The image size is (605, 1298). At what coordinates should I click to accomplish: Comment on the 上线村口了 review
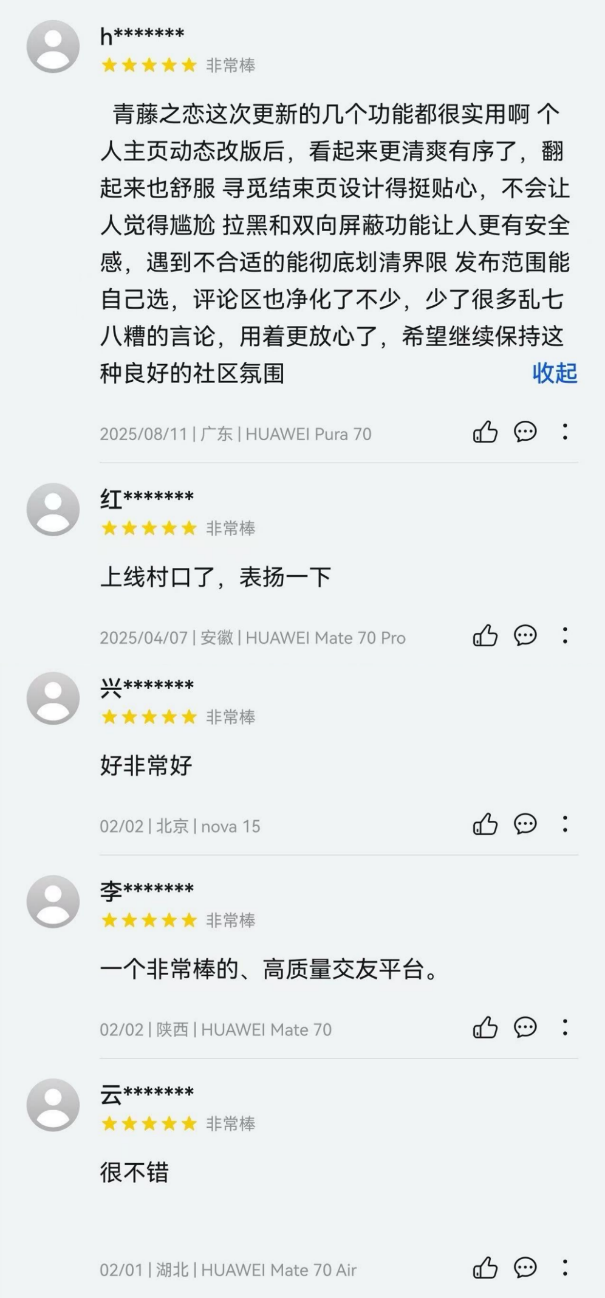tap(525, 636)
